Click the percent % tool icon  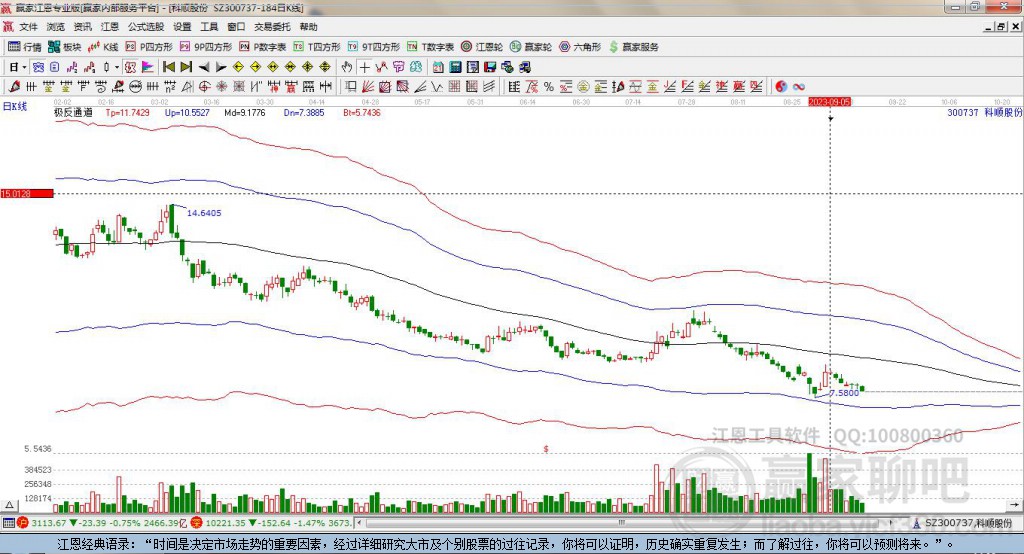(549, 86)
